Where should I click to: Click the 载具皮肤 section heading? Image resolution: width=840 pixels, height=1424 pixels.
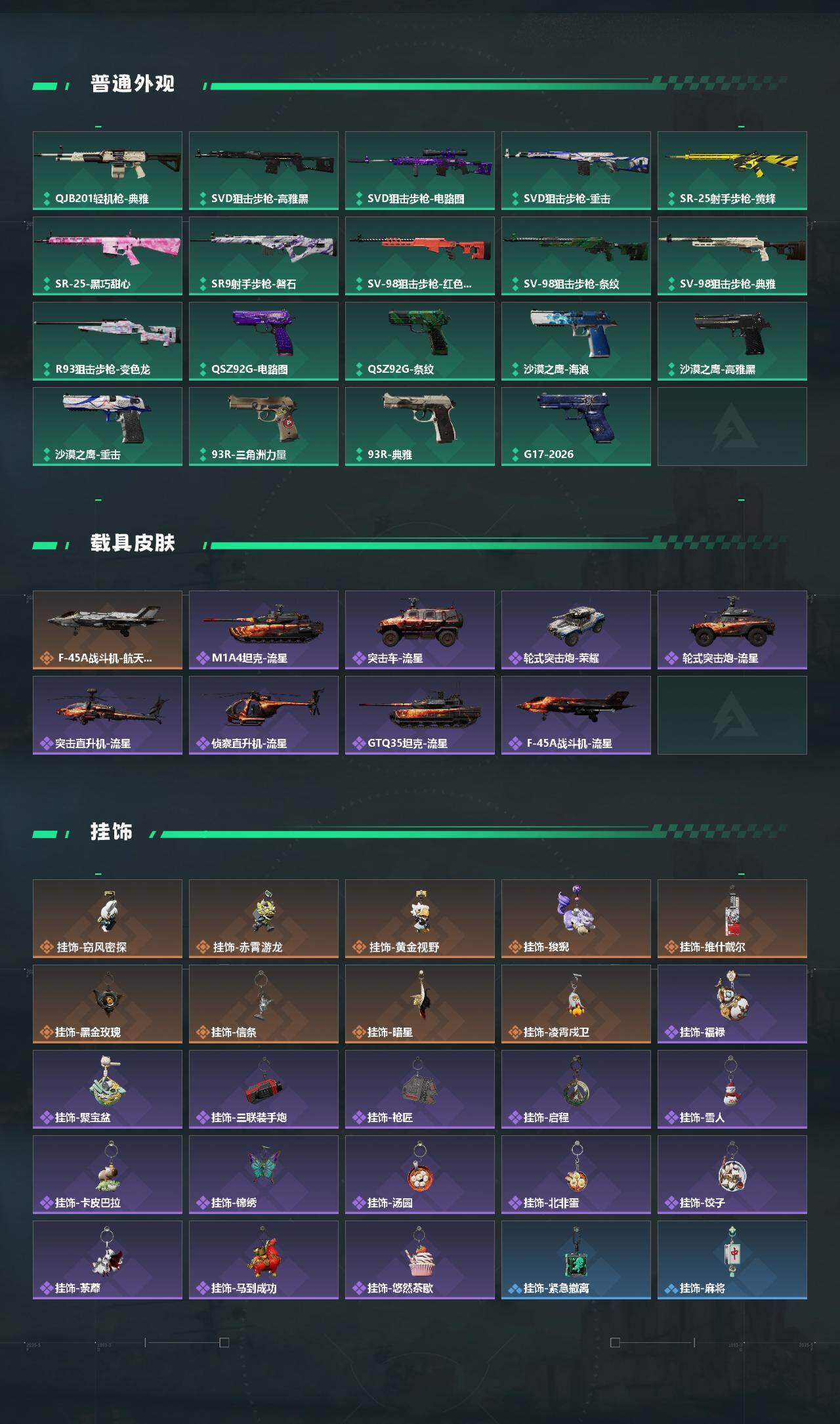pyautogui.click(x=133, y=543)
